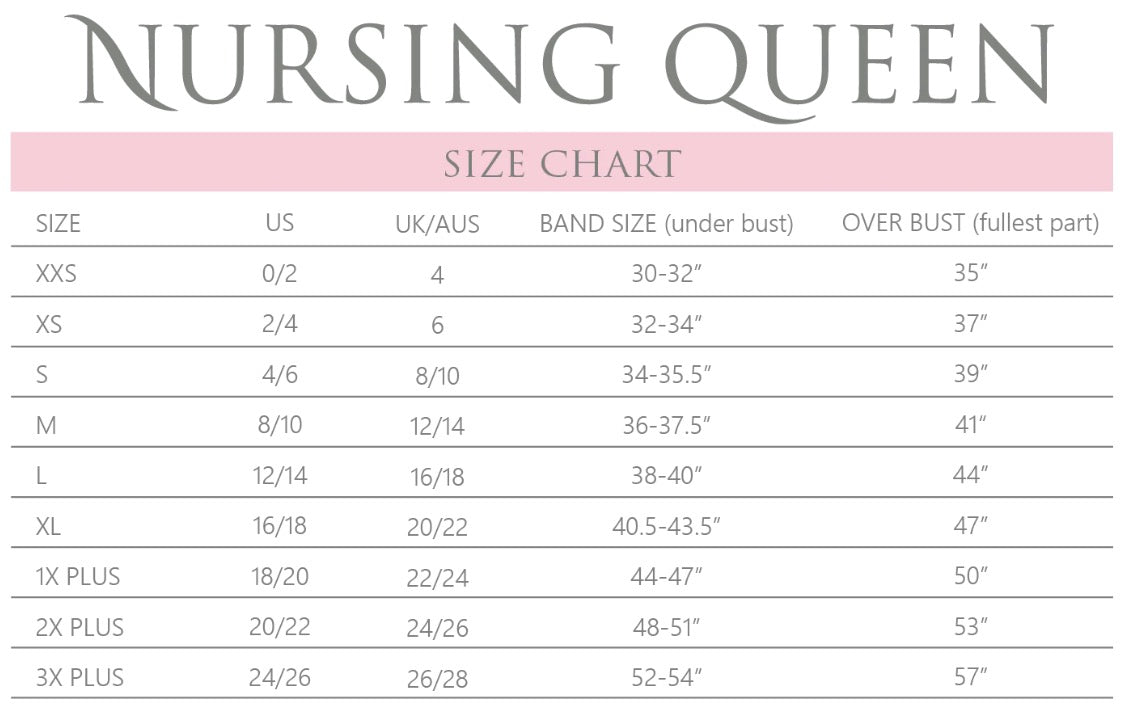Select the 1X PLUS row label
The image size is (1126, 722).
[x=79, y=577]
